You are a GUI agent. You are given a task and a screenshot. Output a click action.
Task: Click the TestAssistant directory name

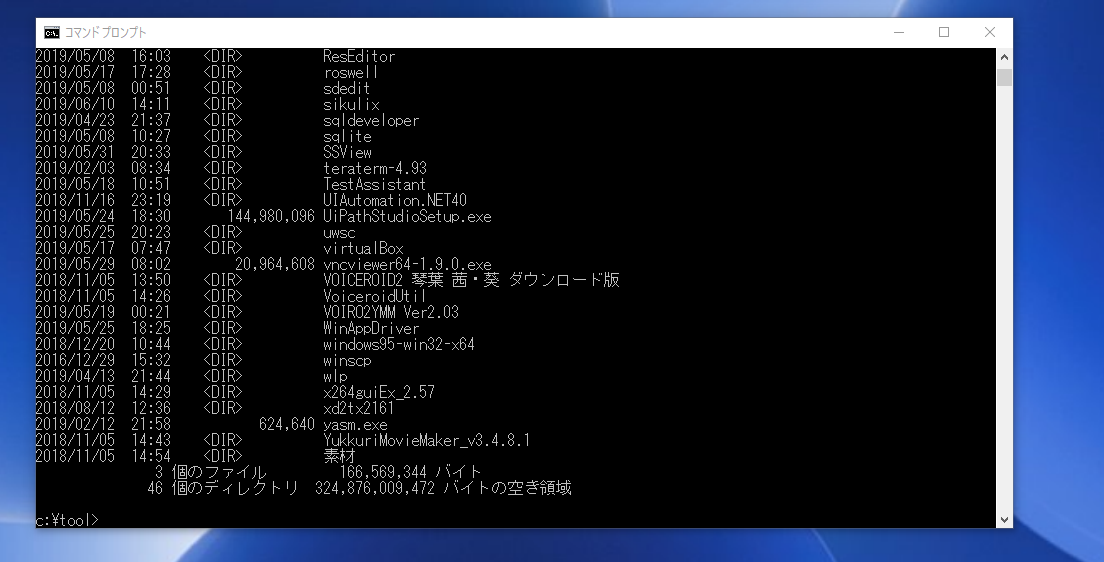pos(375,185)
